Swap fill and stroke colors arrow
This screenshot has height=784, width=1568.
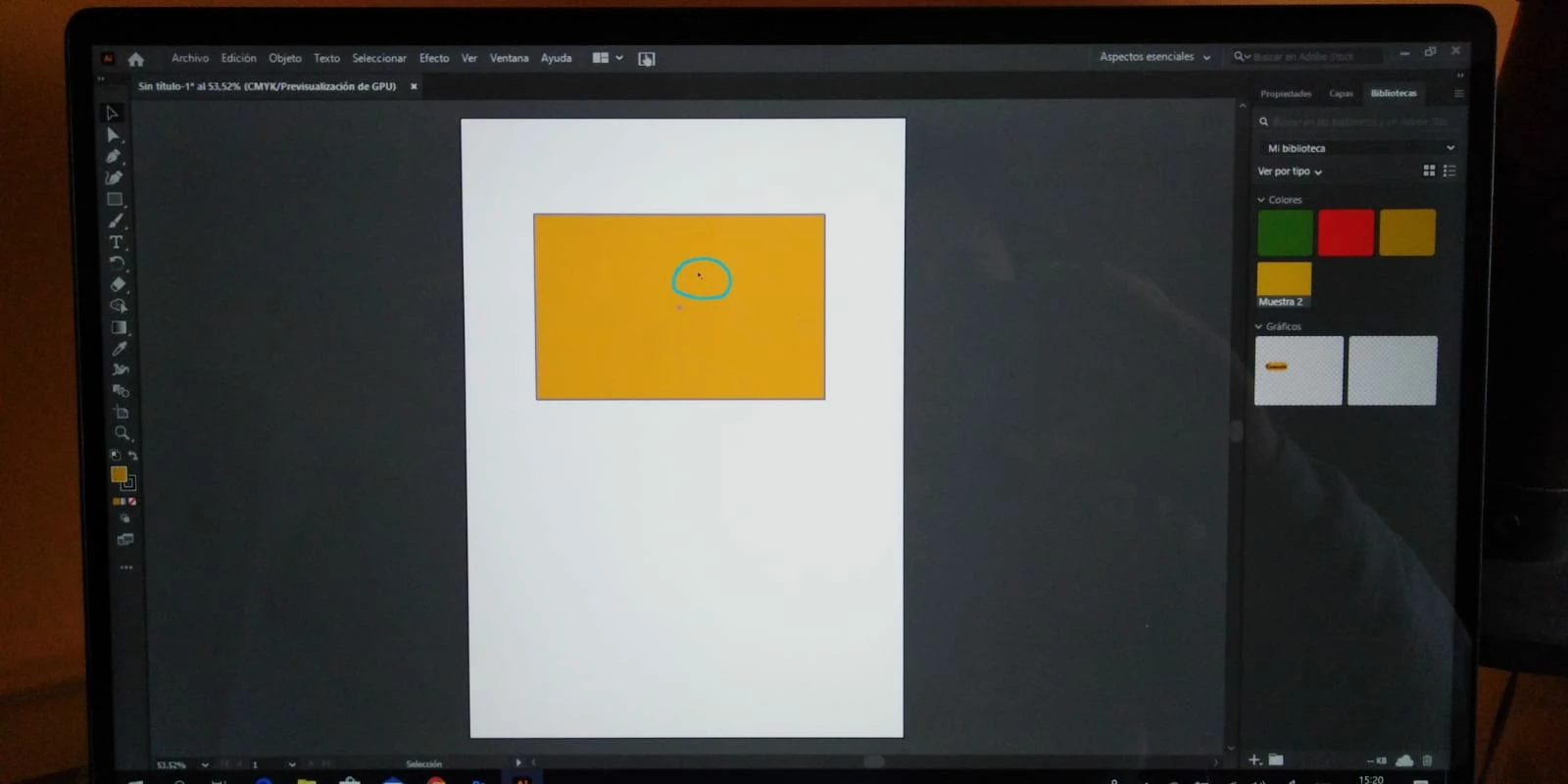click(x=132, y=456)
